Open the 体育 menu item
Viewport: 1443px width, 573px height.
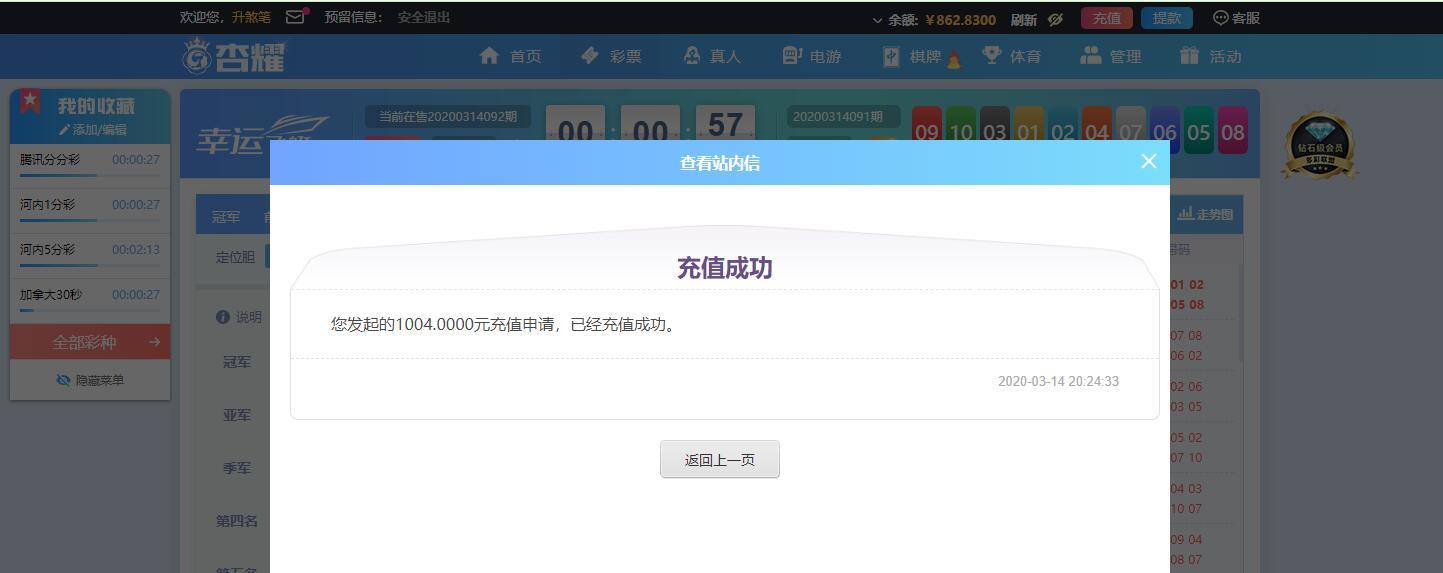[1026, 57]
